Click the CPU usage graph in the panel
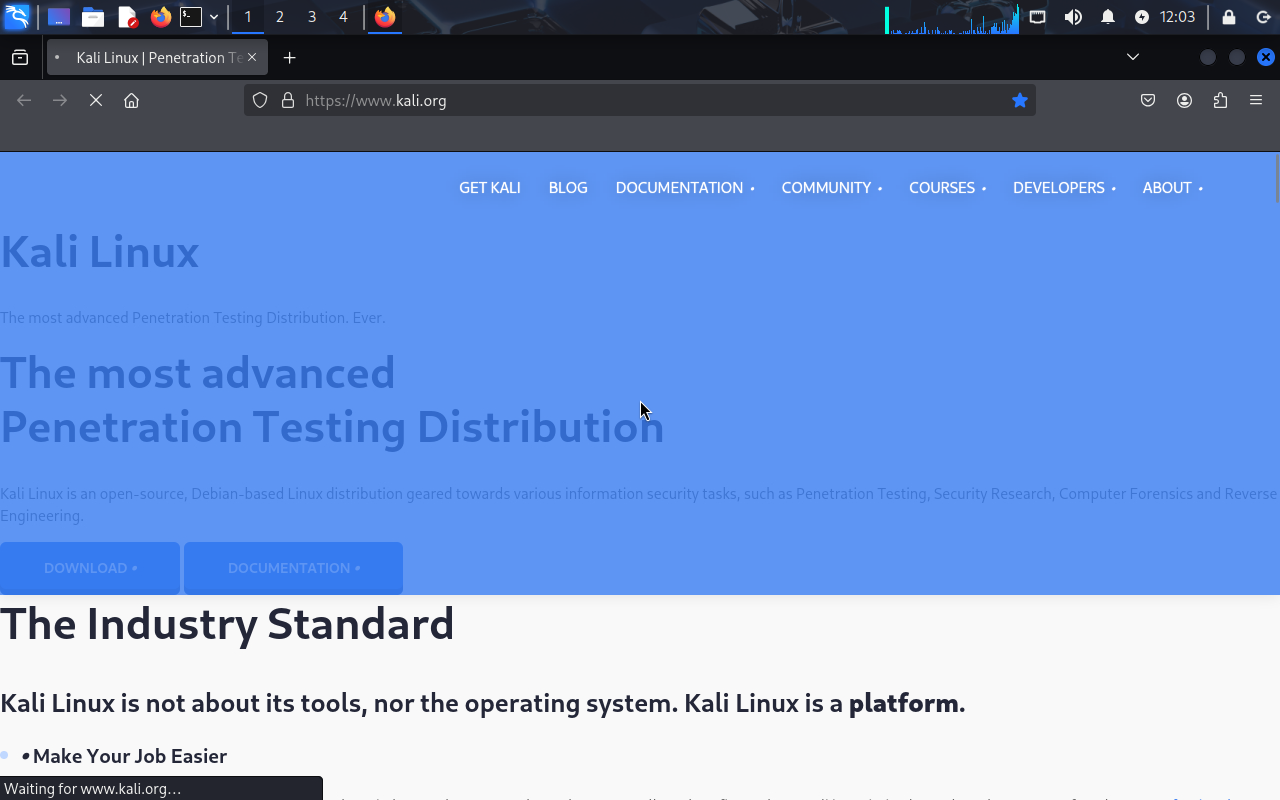The width and height of the screenshot is (1280, 800). 952,18
